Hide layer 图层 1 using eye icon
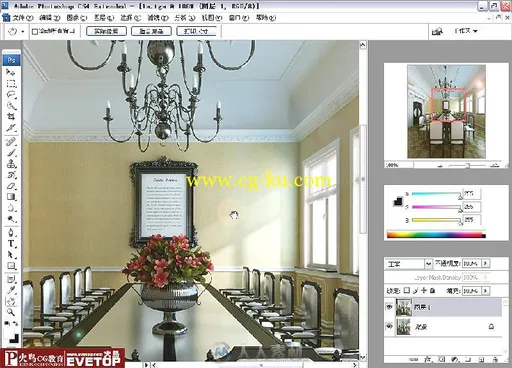Screen dimensions: 512x368 pos(389,307)
